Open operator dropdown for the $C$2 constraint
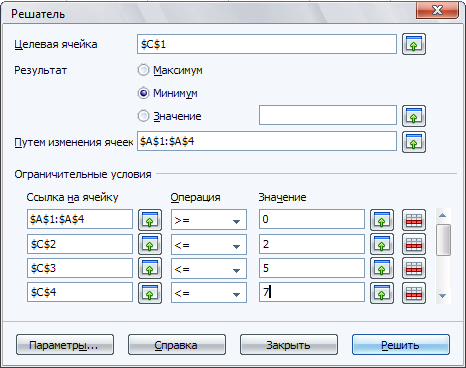This screenshot has width=466, height=368. coord(209,244)
